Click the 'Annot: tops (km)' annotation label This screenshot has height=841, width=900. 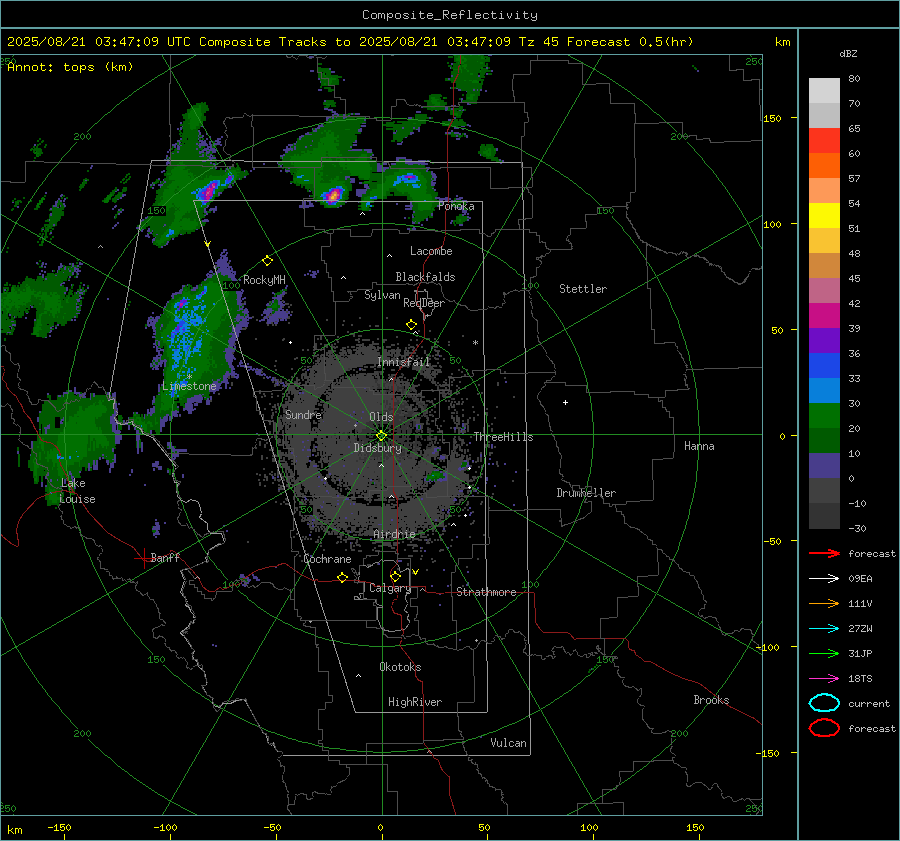[x=70, y=67]
